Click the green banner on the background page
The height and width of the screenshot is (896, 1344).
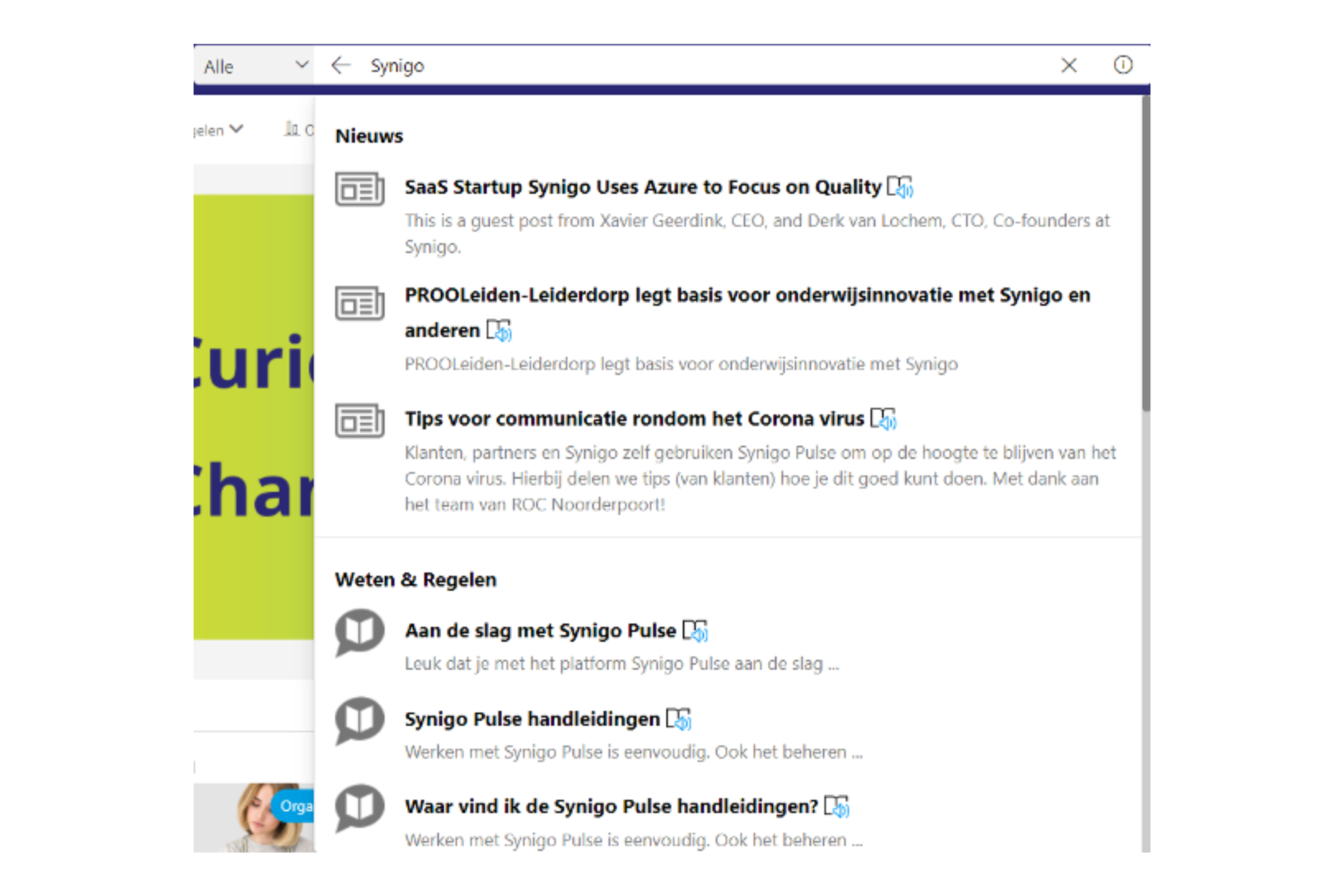click(254, 417)
